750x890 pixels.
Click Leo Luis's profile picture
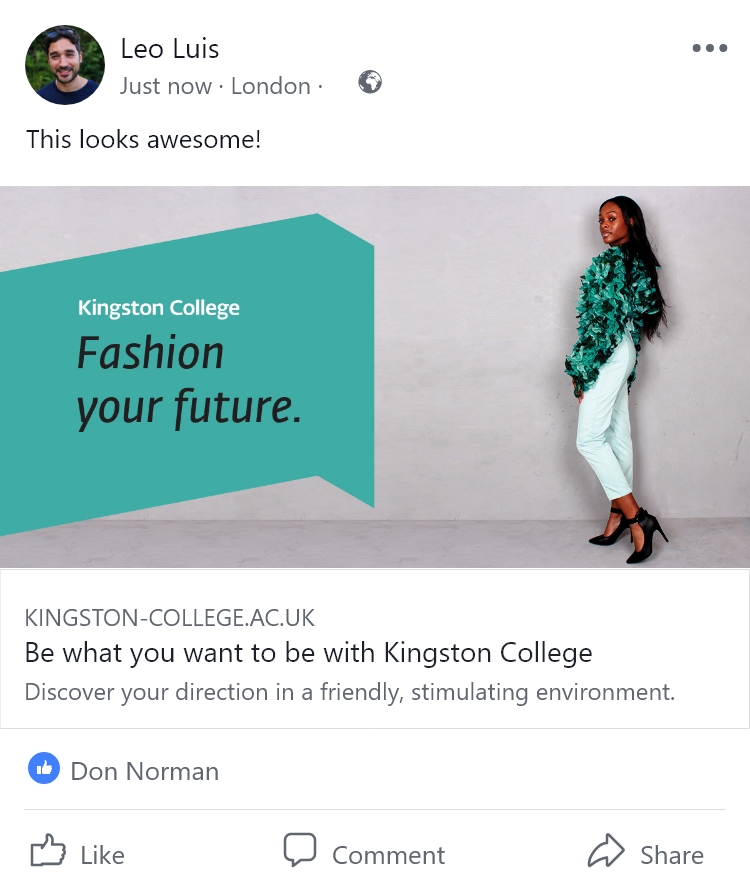pos(65,65)
